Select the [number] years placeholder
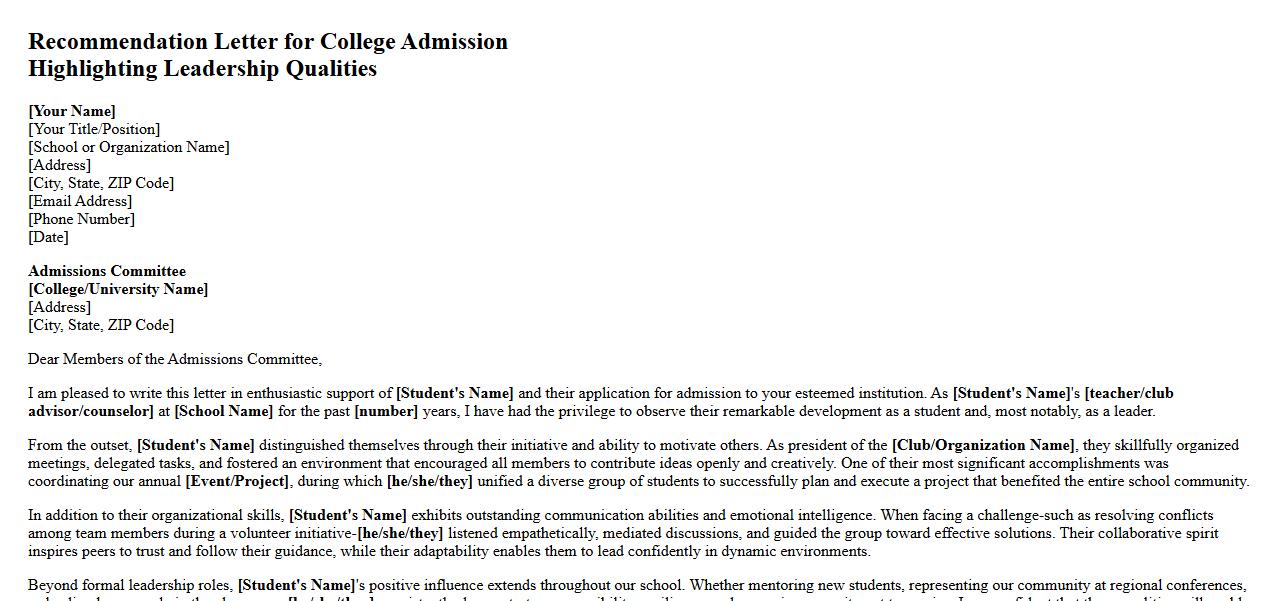Viewport: 1278px width, 601px height. click(385, 411)
